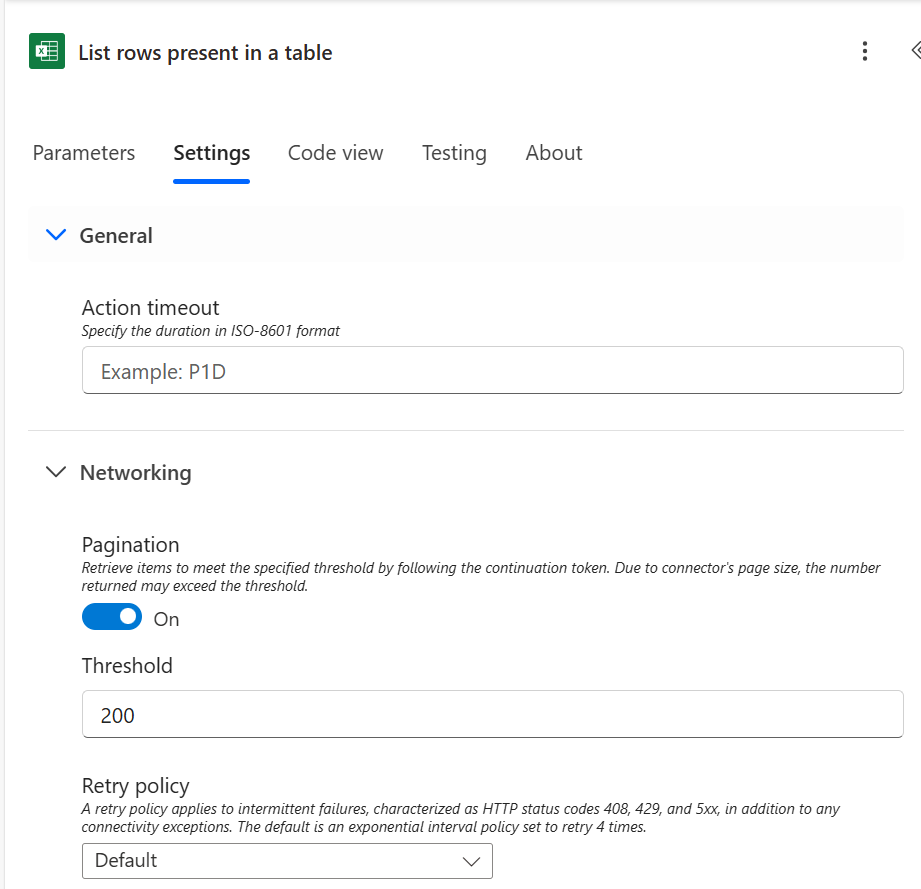This screenshot has width=921, height=889.
Task: Open the three-dot more options menu
Action: tap(865, 52)
